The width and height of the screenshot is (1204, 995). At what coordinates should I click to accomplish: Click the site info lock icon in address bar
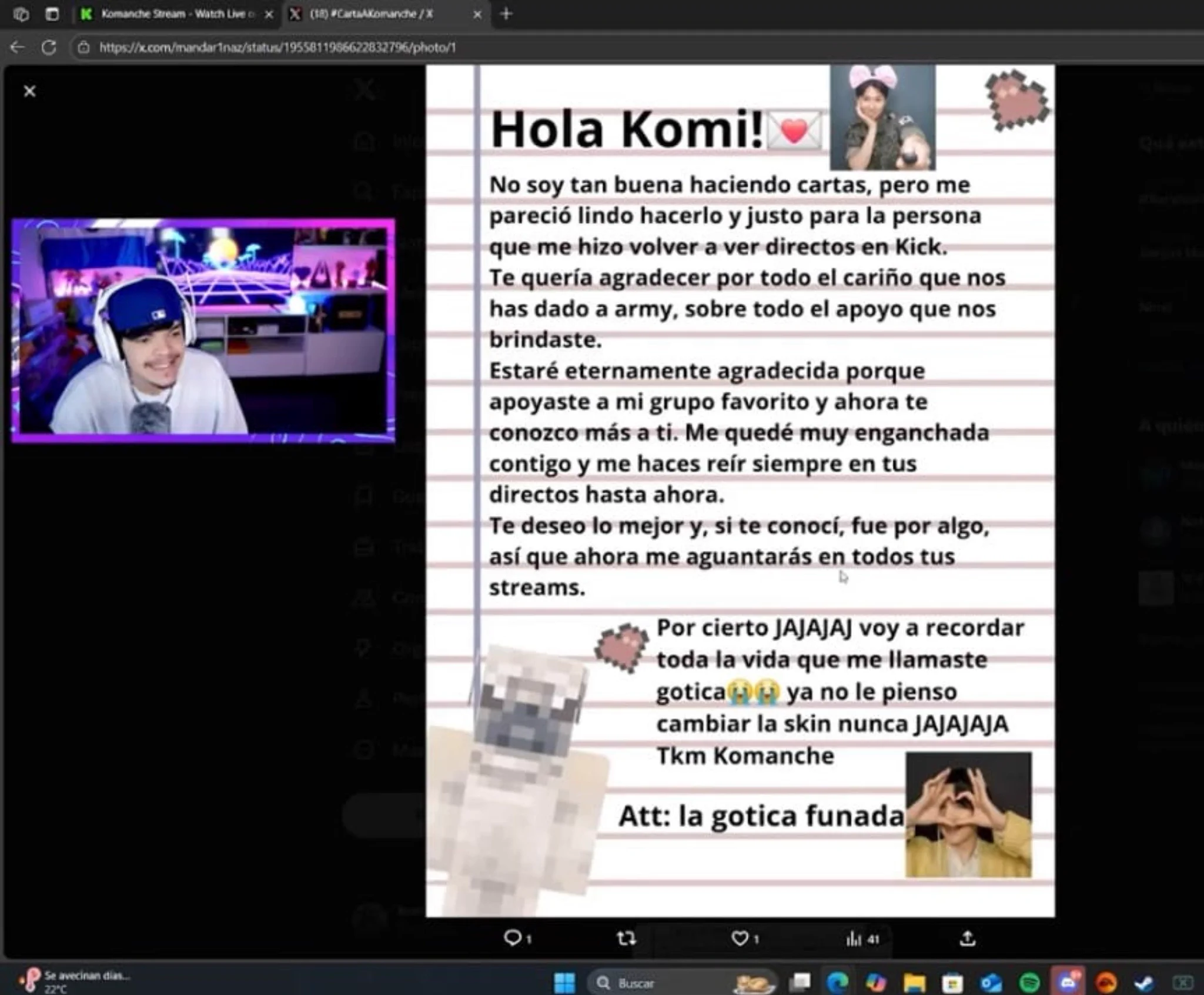84,48
